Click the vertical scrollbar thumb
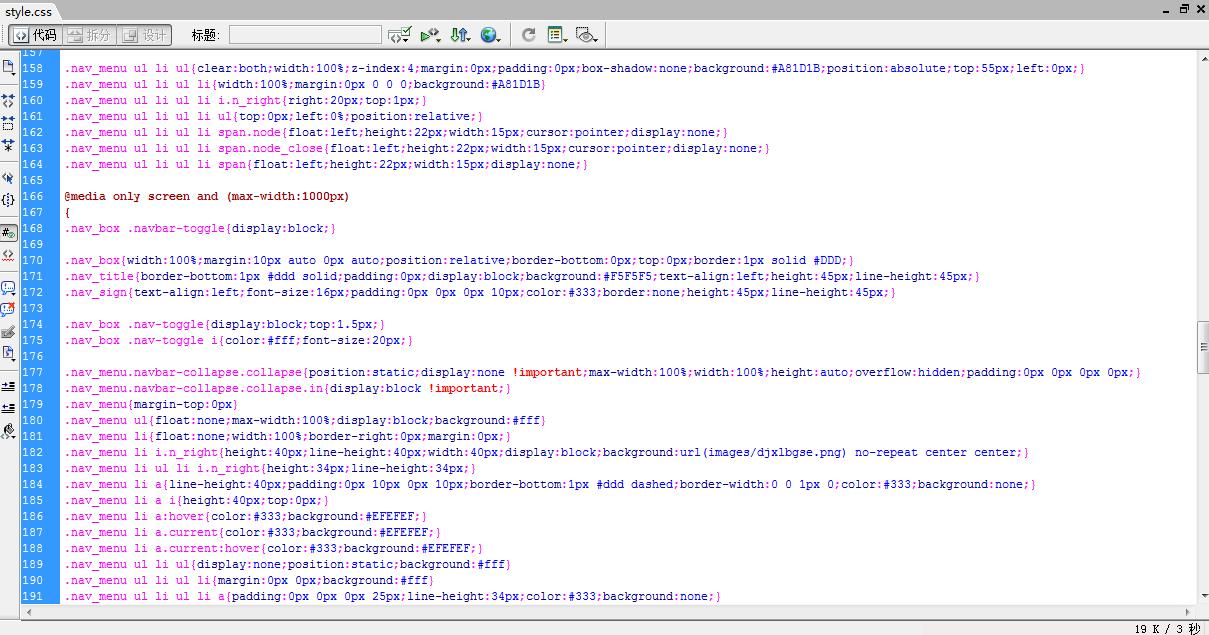Image resolution: width=1209 pixels, height=635 pixels. (x=1204, y=348)
